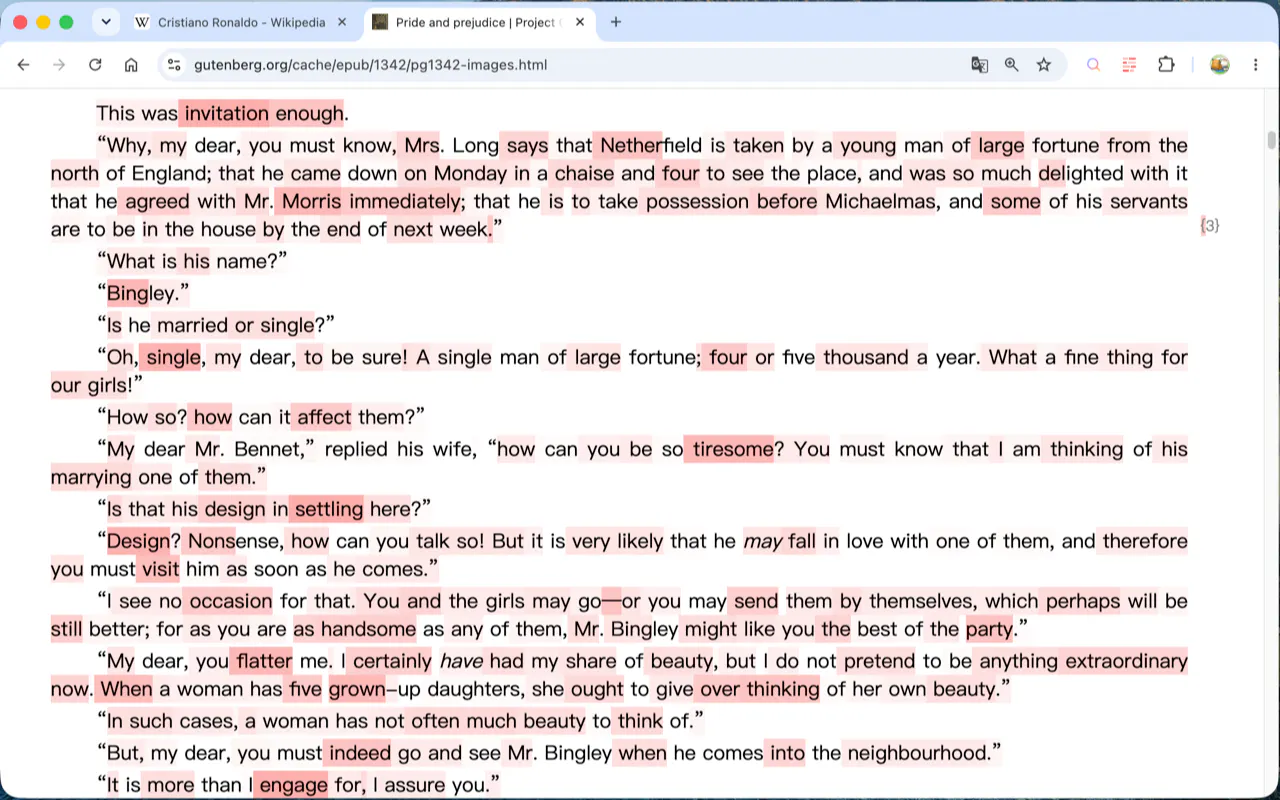Click the {3} page number marker
Screen dimensions: 1280x800
(x=1210, y=226)
